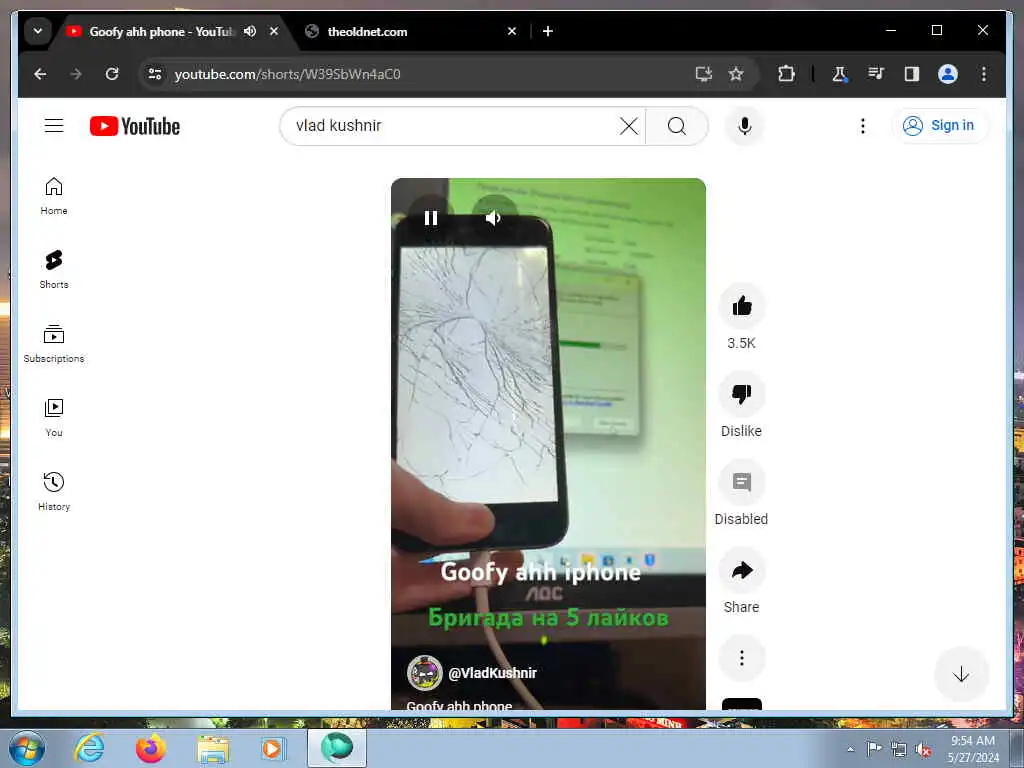1024x768 pixels.
Task: Open Home in YouTube sidebar
Action: coord(54,196)
